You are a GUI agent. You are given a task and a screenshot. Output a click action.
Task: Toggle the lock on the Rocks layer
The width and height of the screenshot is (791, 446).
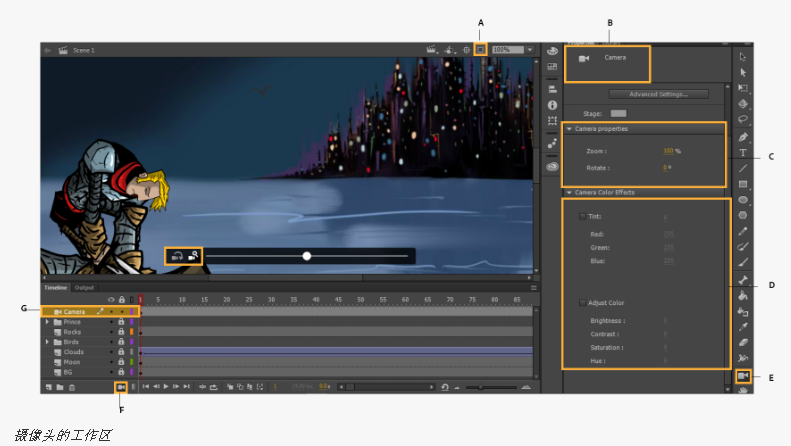(121, 332)
